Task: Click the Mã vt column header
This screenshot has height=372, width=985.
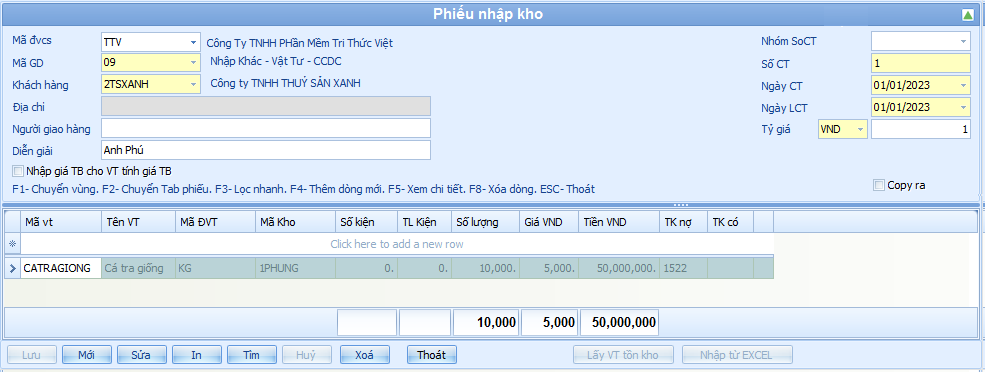Action: click(61, 222)
